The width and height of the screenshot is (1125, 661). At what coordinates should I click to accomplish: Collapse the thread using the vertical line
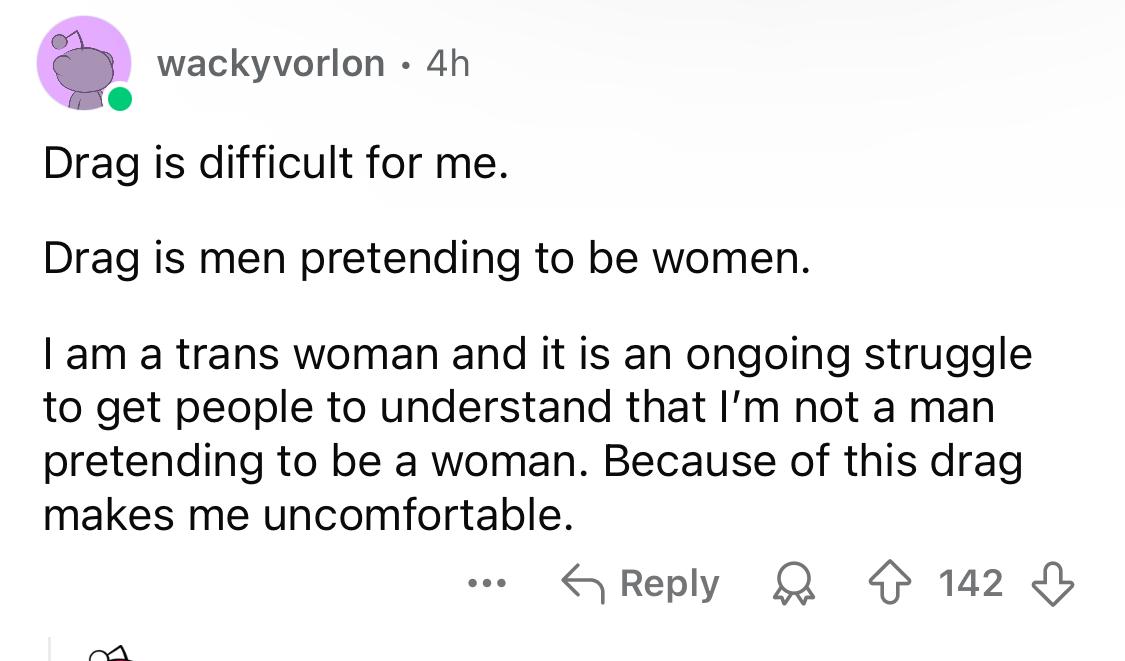(49, 646)
